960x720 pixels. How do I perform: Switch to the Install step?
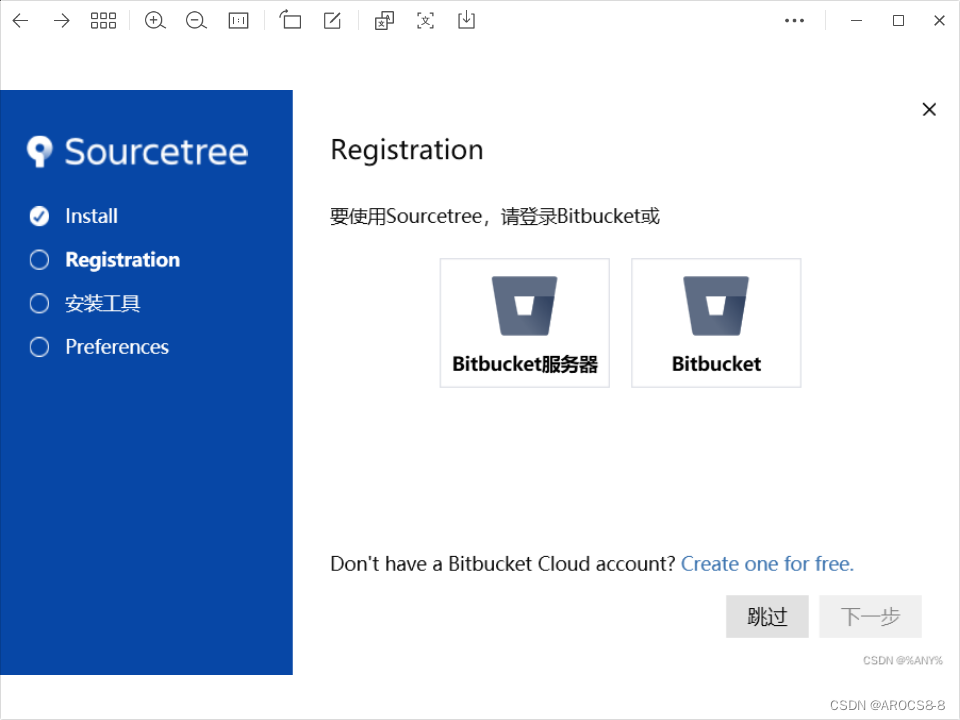point(39,216)
